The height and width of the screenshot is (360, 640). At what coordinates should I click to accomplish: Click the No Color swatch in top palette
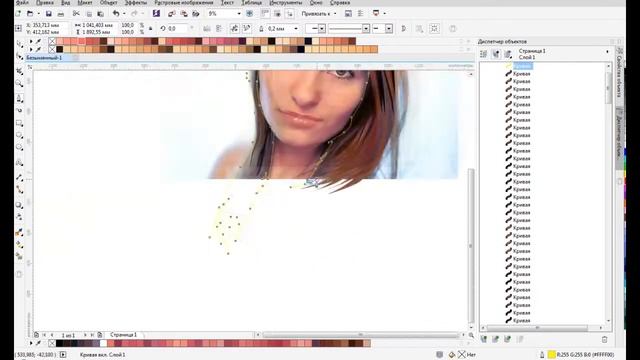(52, 41)
